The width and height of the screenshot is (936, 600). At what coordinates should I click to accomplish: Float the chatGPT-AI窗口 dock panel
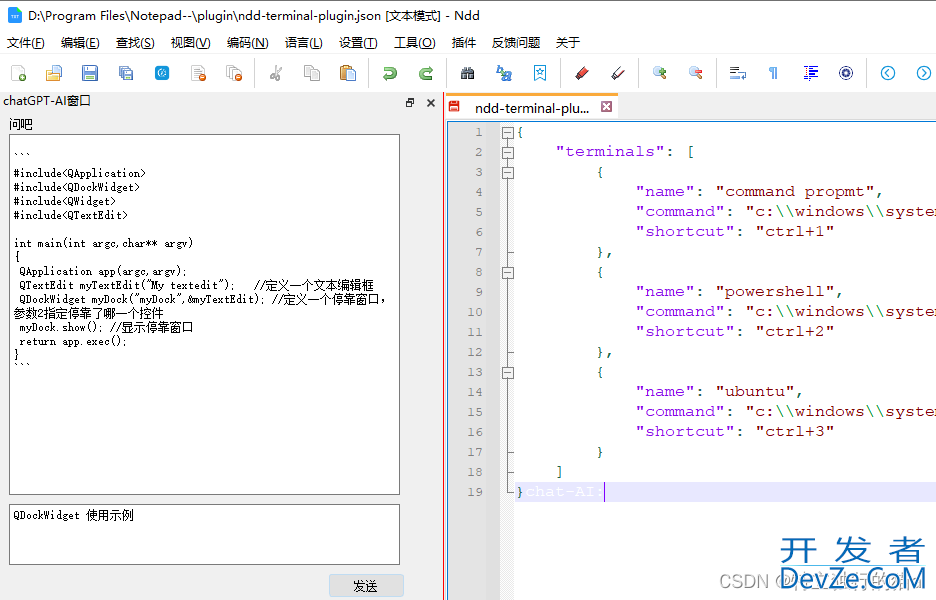pos(410,102)
